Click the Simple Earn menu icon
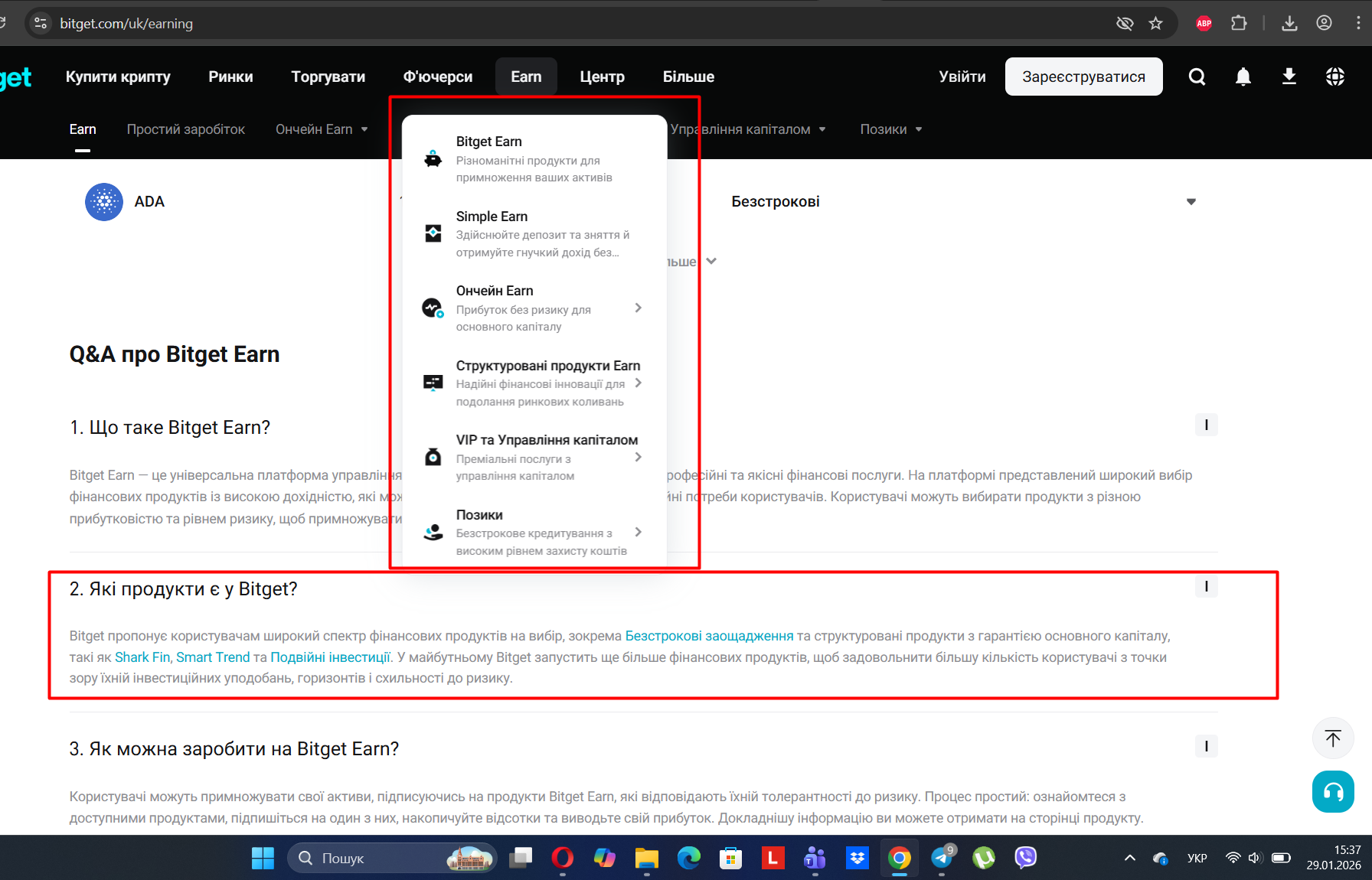This screenshot has height=880, width=1372. click(433, 233)
